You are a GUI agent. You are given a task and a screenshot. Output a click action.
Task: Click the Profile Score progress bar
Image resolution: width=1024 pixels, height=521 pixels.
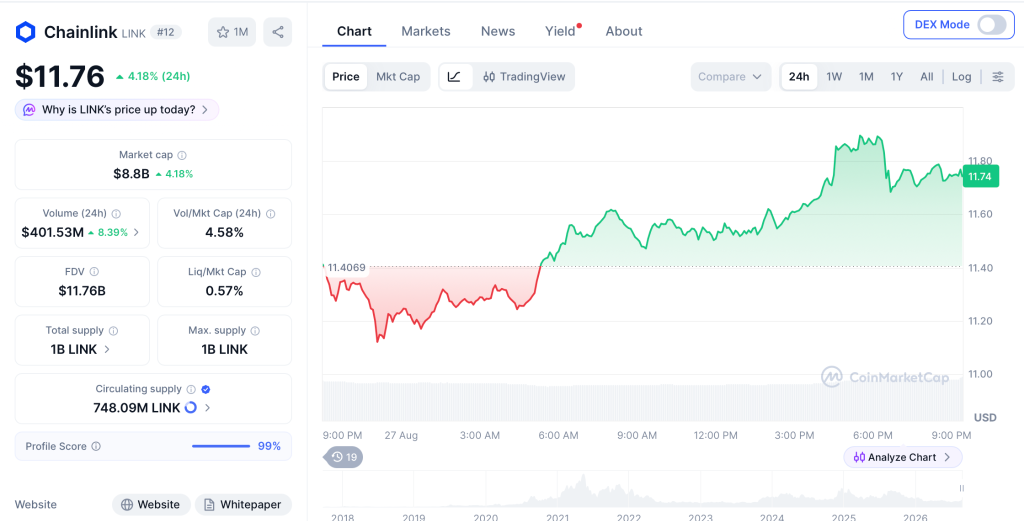[x=221, y=447]
